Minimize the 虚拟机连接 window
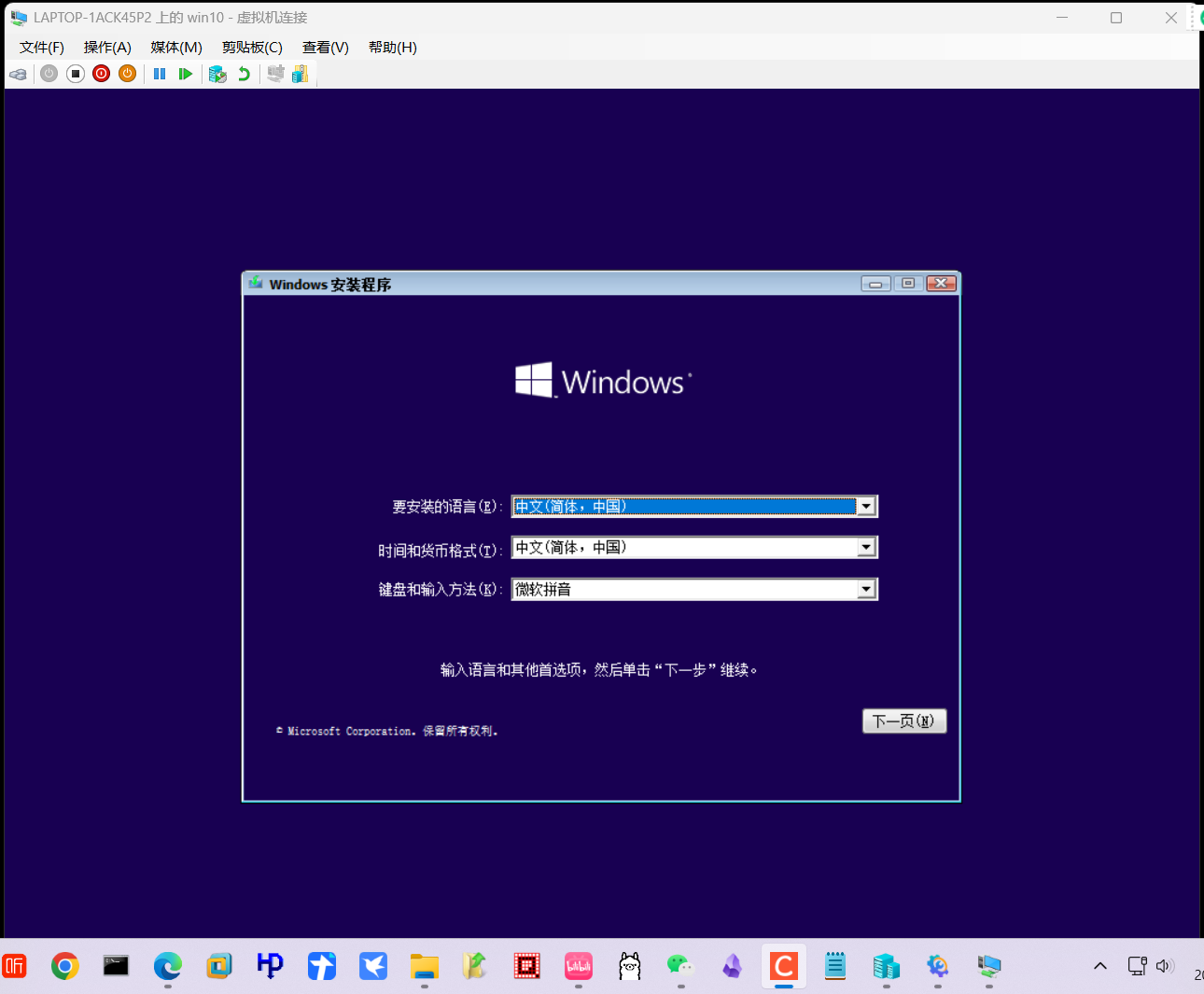This screenshot has width=1204, height=994. pyautogui.click(x=1062, y=18)
